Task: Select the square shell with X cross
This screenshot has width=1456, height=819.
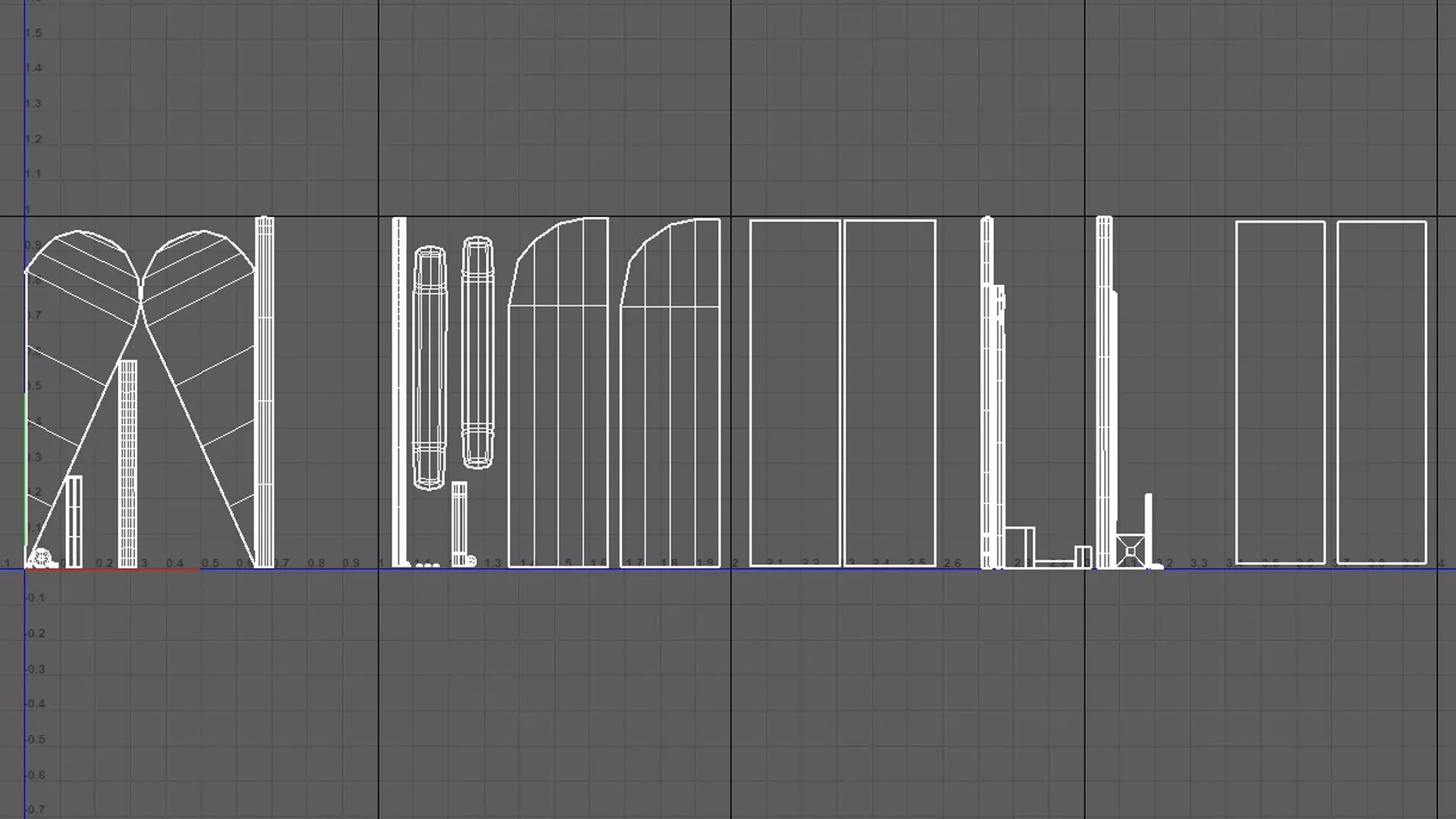Action: coord(1130,551)
